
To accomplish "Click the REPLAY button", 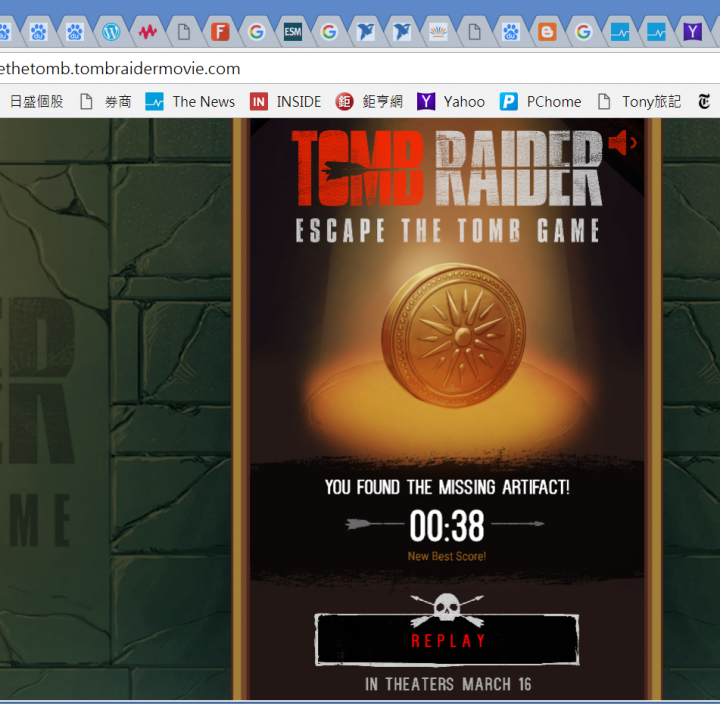I will (x=446, y=640).
